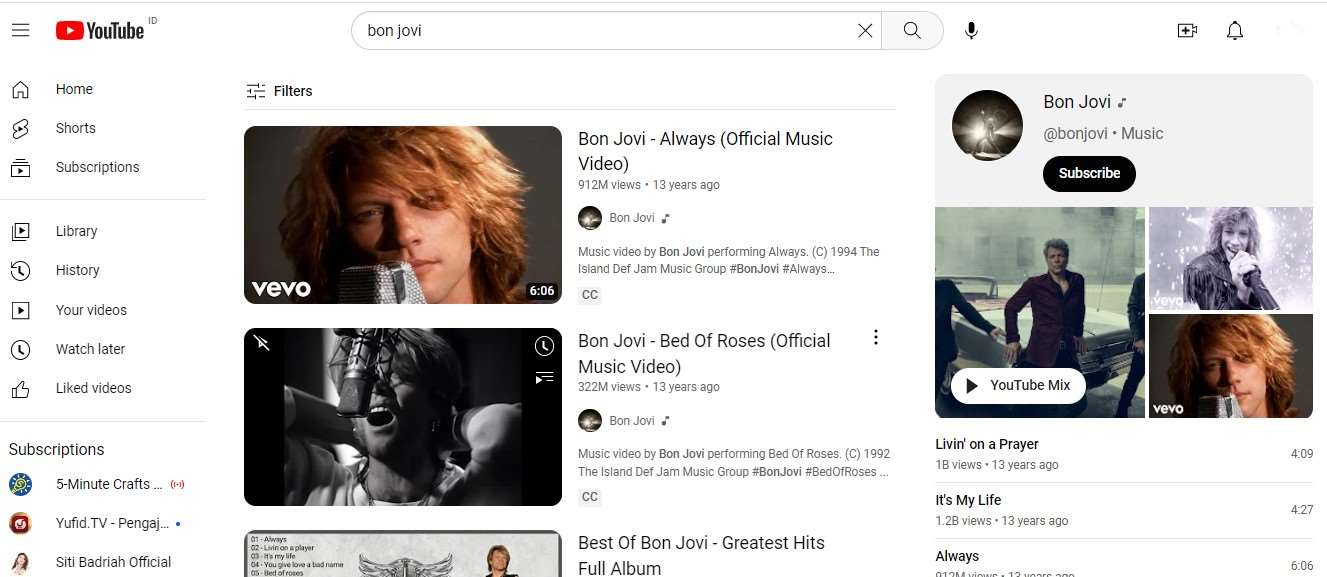Screen dimensions: 1327x577
Task: Click the Home house icon
Action: (x=20, y=89)
